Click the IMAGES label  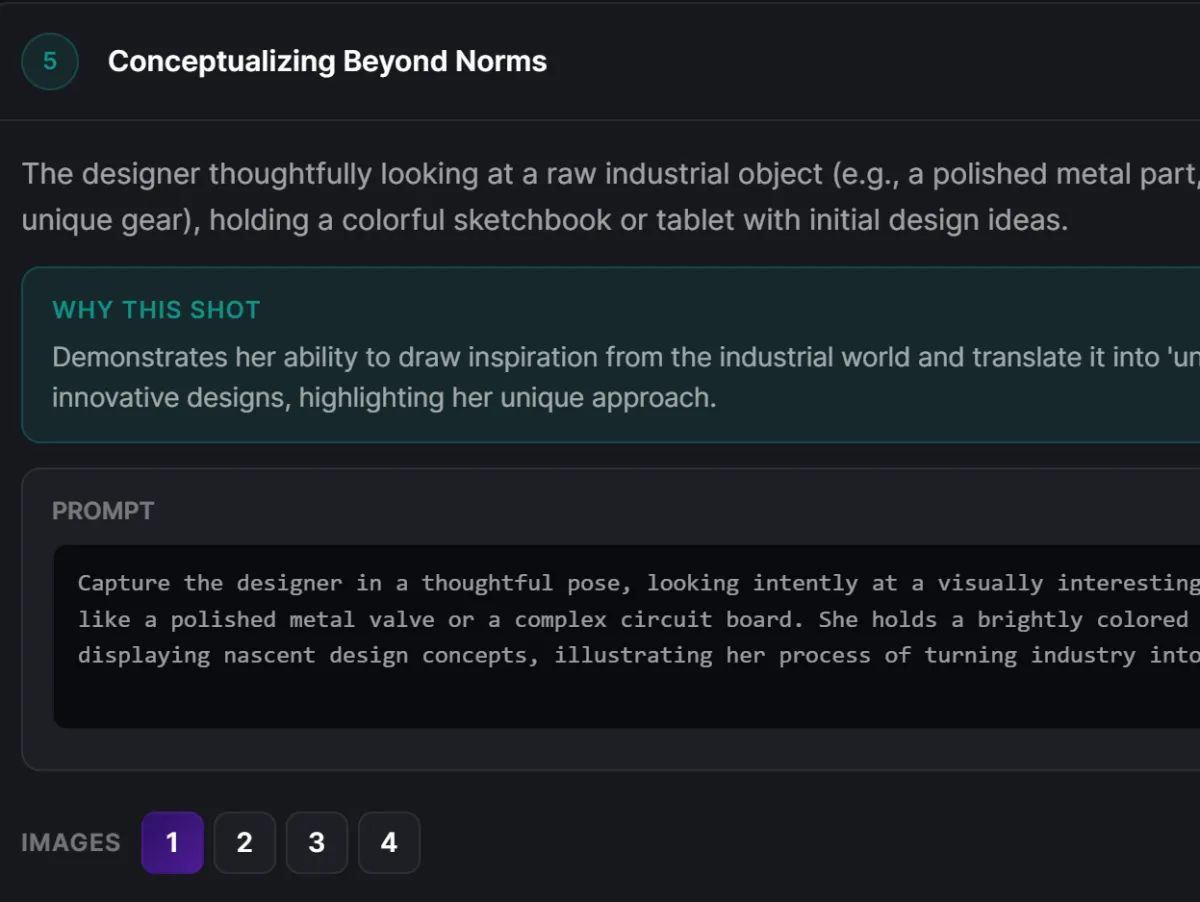[x=70, y=843]
